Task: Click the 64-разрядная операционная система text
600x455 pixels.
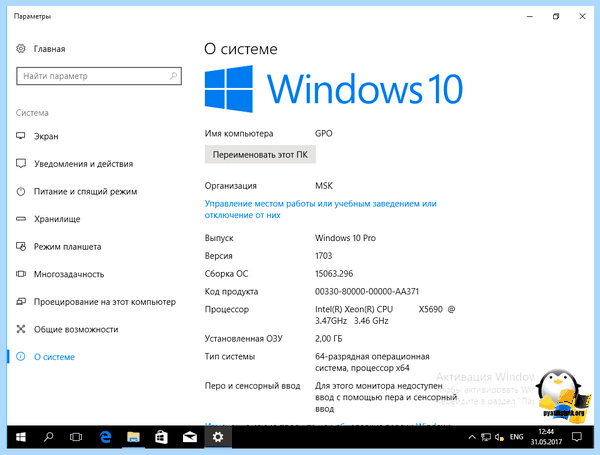Action: tap(372, 362)
